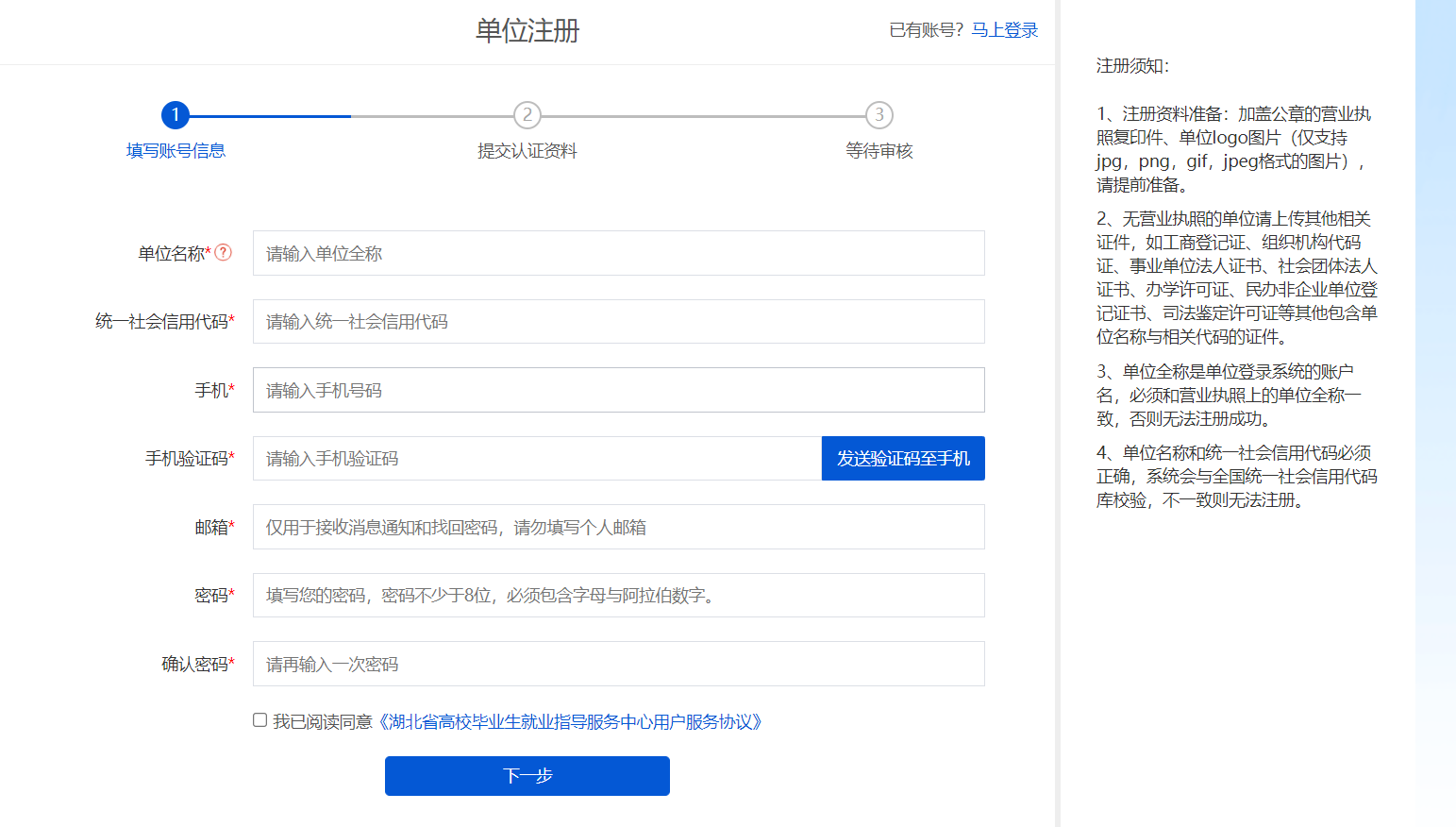
Task: Select the 填写账号信息 step label
Action: coord(176,151)
